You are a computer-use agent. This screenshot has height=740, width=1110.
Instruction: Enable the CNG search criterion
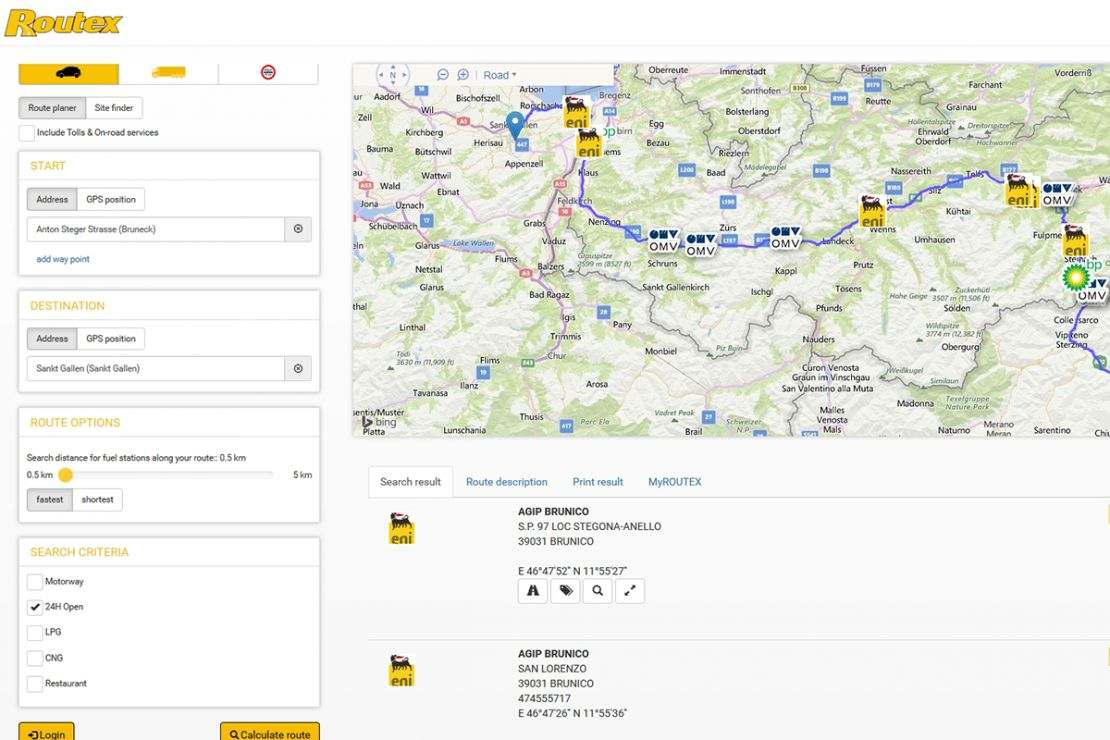[35, 658]
